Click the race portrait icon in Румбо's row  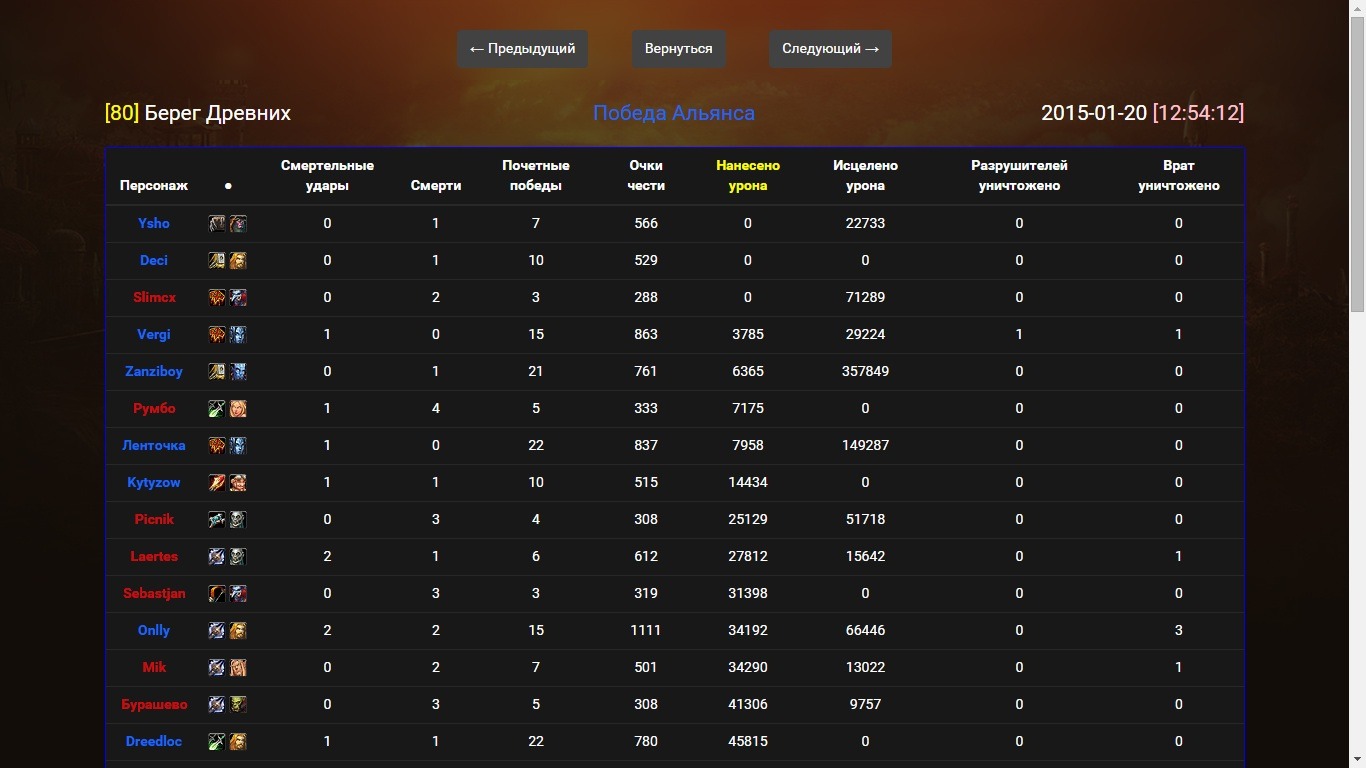pyautogui.click(x=238, y=409)
